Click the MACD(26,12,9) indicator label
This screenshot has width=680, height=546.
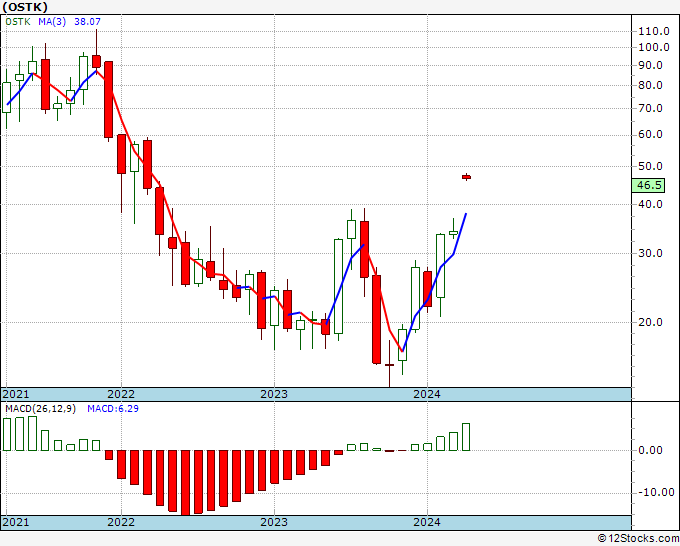pyautogui.click(x=40, y=409)
